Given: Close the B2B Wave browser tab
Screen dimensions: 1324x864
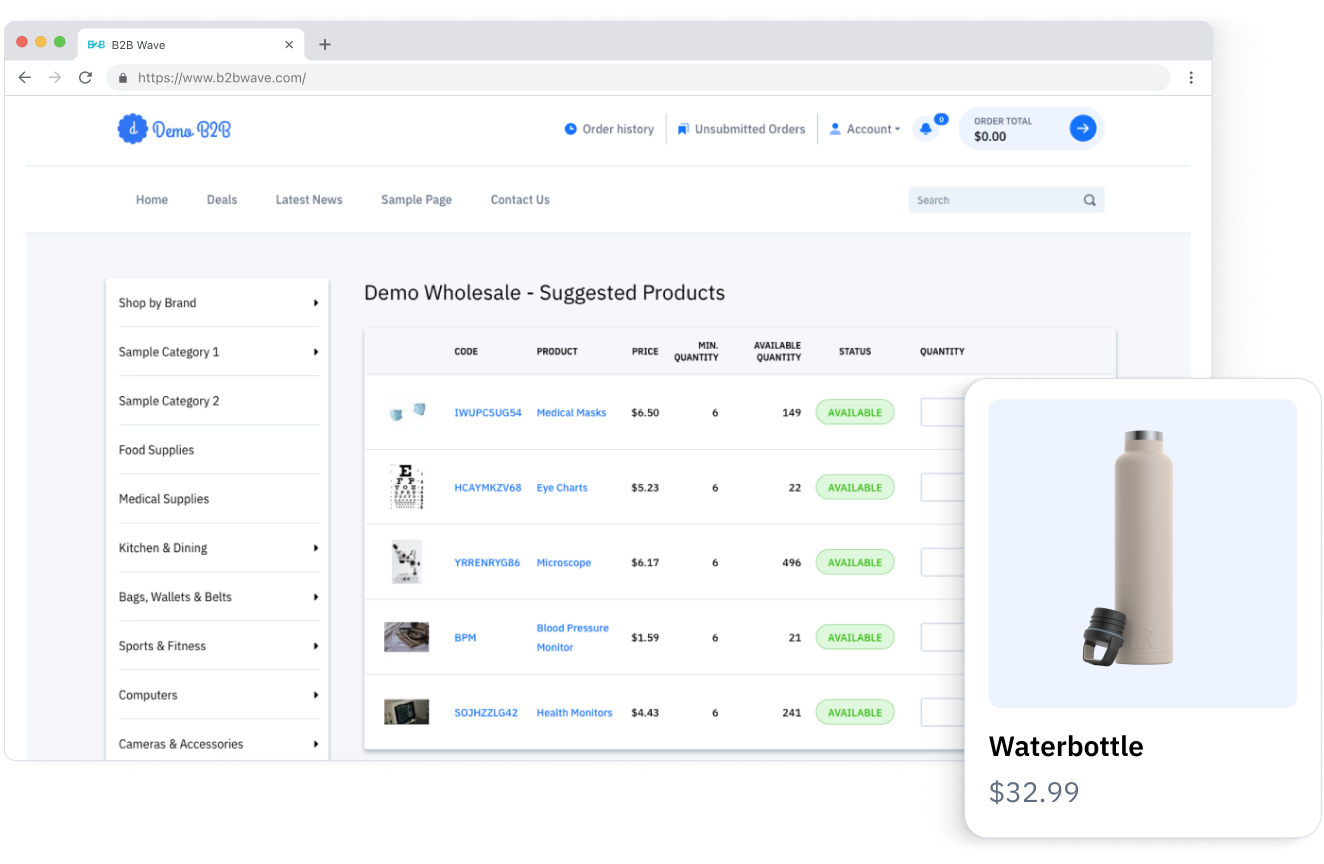Looking at the screenshot, I should coord(289,45).
